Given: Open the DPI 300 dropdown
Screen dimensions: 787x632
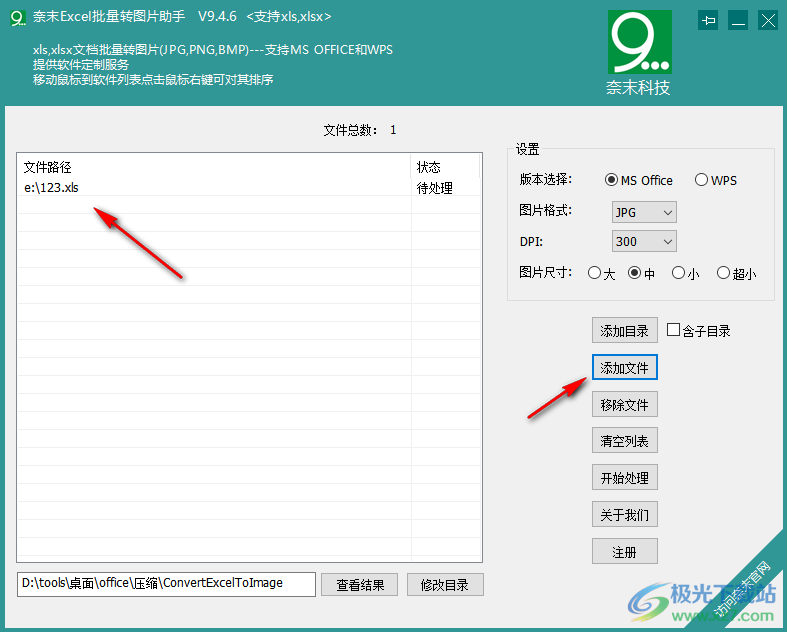Looking at the screenshot, I should pos(644,241).
